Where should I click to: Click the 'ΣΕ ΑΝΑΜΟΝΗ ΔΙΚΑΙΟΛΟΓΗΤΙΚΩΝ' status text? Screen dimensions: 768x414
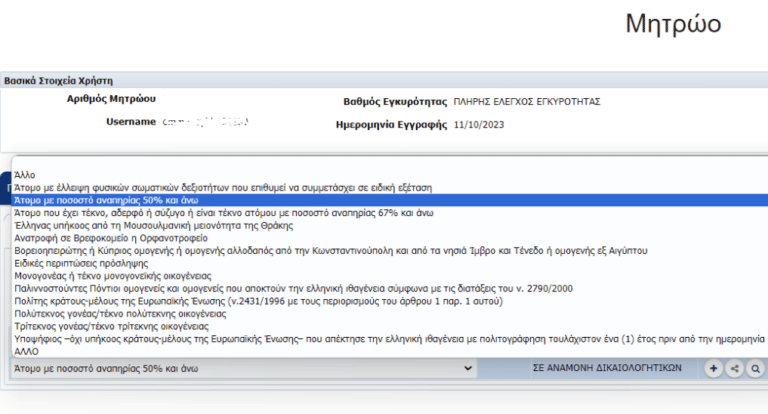(x=607, y=367)
